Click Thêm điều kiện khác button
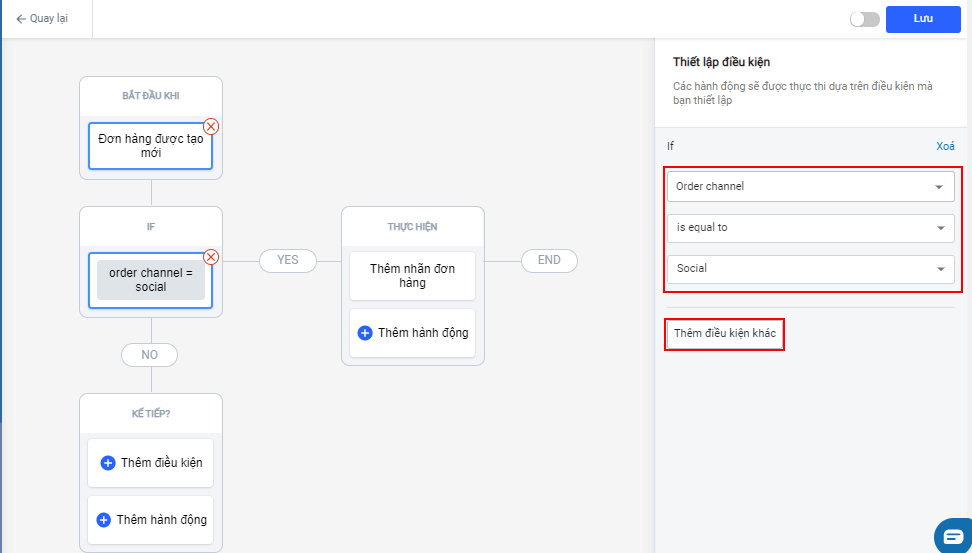 [725, 333]
